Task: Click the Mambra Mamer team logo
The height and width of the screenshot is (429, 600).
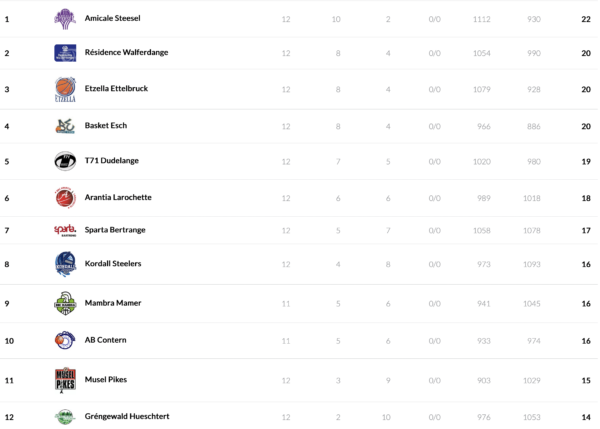Action: (65, 302)
